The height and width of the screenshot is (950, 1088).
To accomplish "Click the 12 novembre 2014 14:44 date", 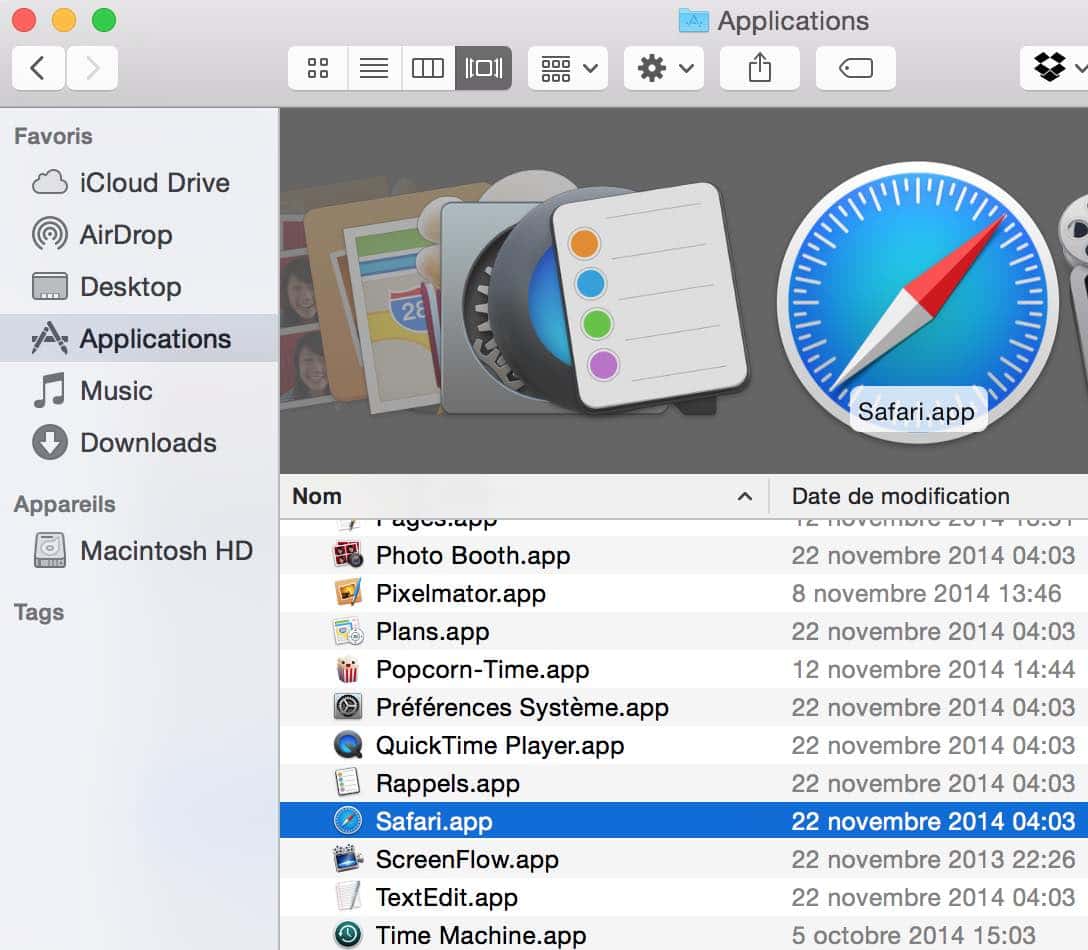I will click(933, 670).
